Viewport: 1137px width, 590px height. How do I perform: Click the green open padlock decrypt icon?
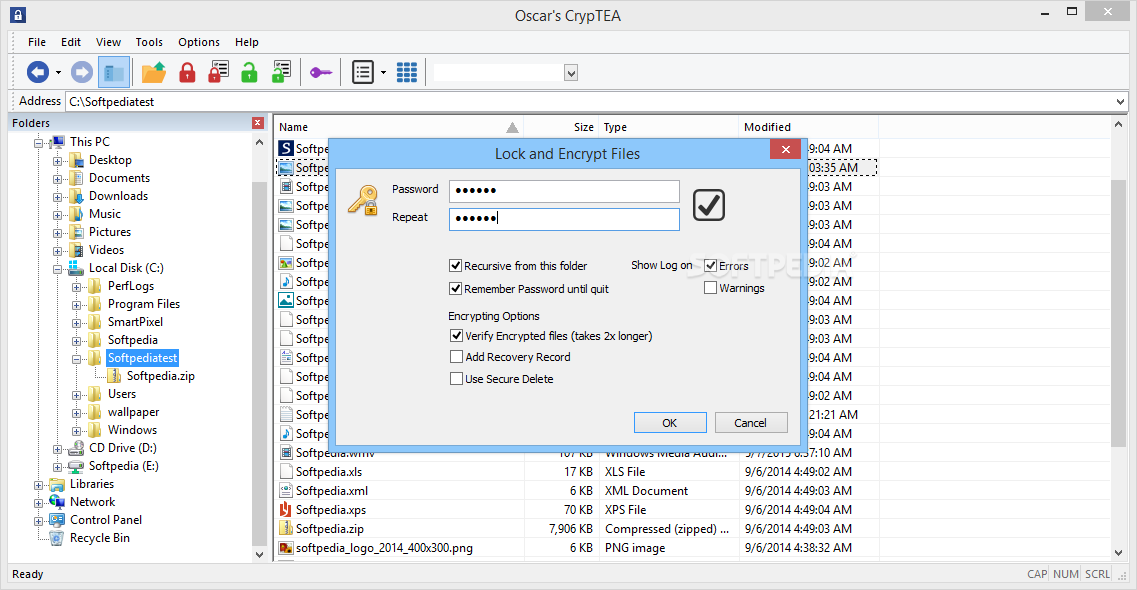249,72
